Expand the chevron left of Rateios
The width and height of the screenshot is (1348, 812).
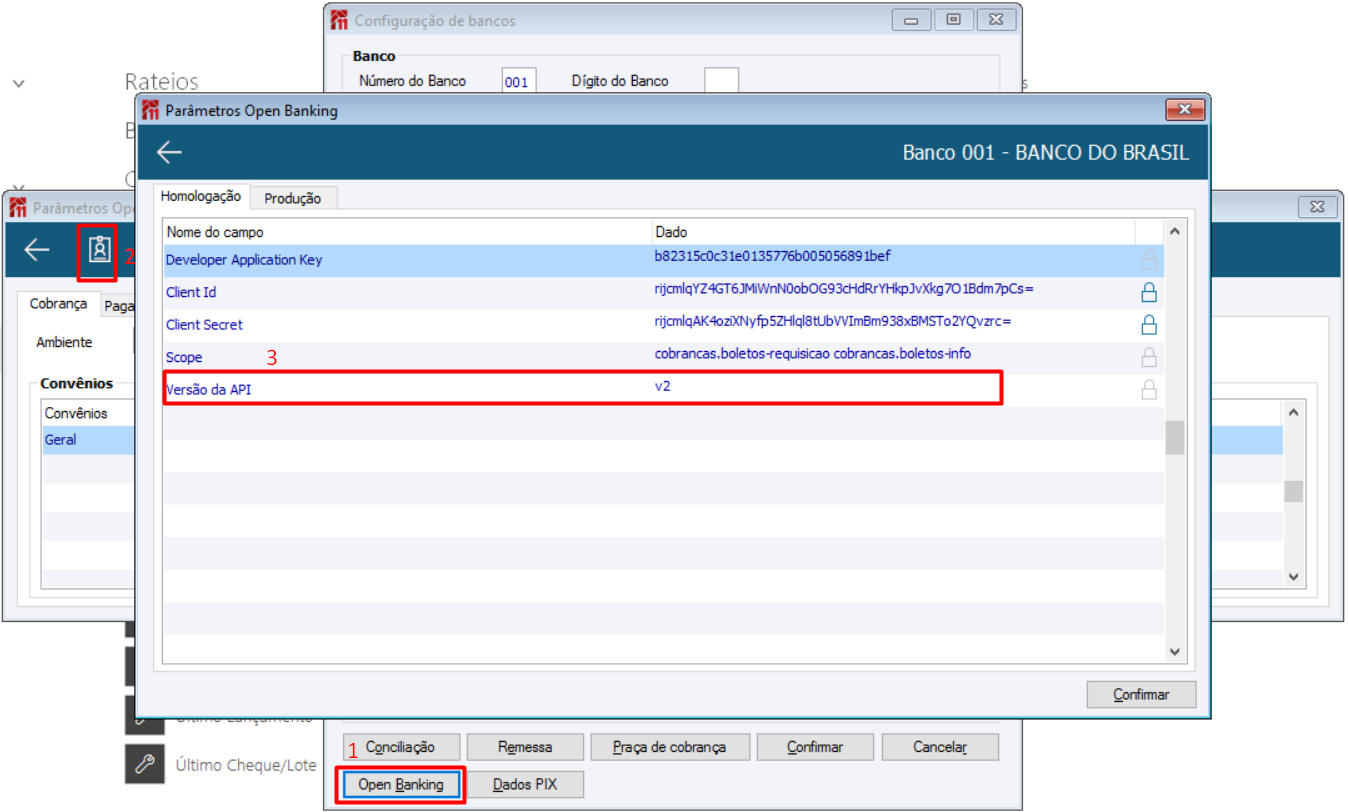pyautogui.click(x=19, y=84)
